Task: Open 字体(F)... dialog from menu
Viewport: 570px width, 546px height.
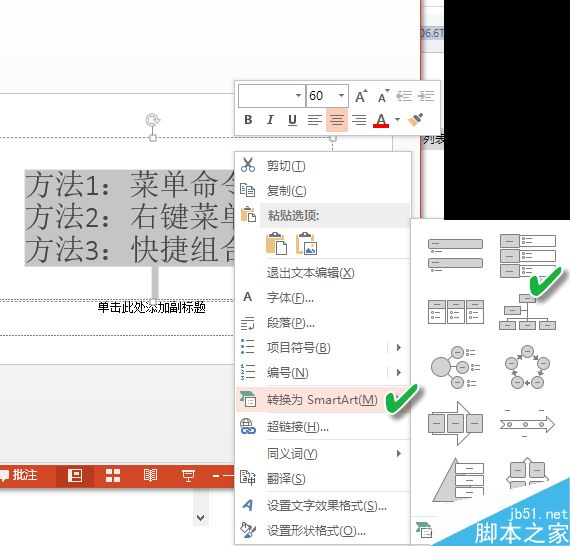Action: tap(323, 298)
